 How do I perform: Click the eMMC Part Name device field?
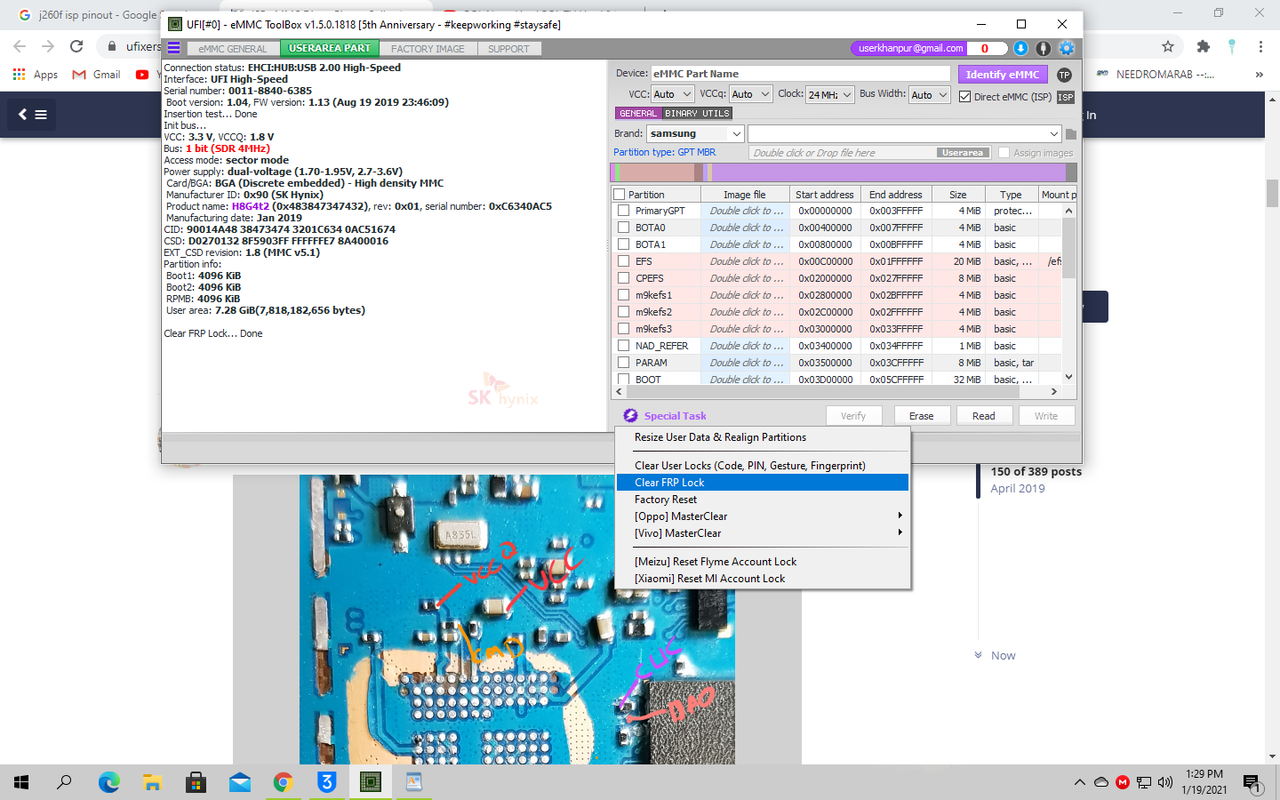click(x=800, y=74)
